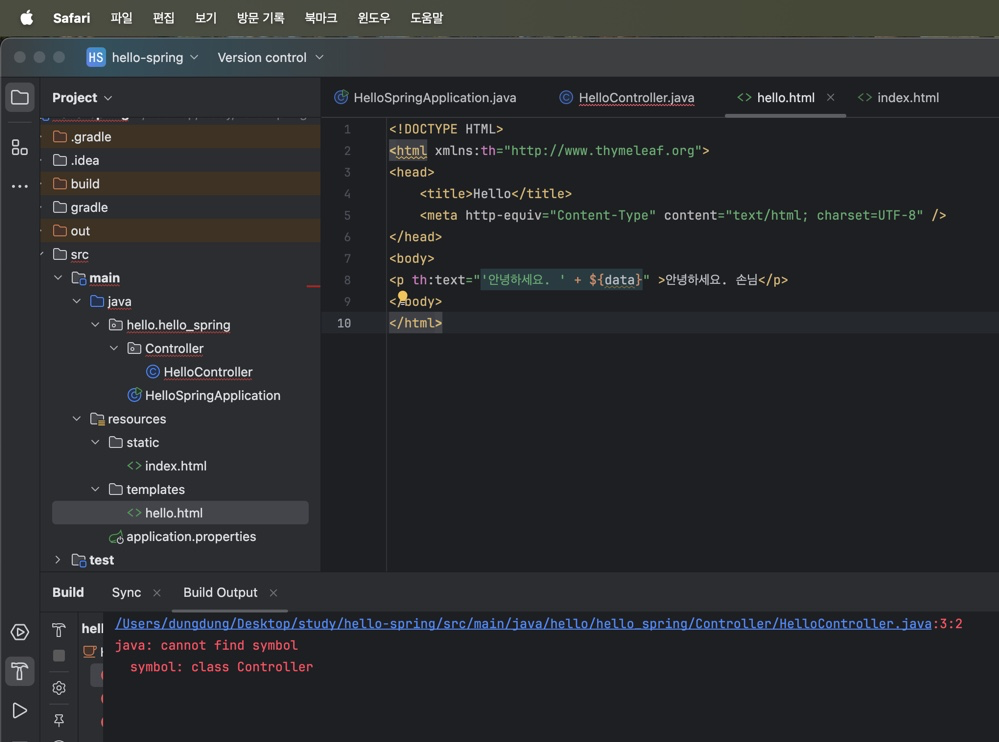Collapse the Controller package chevron
This screenshot has width=999, height=742.
point(113,348)
